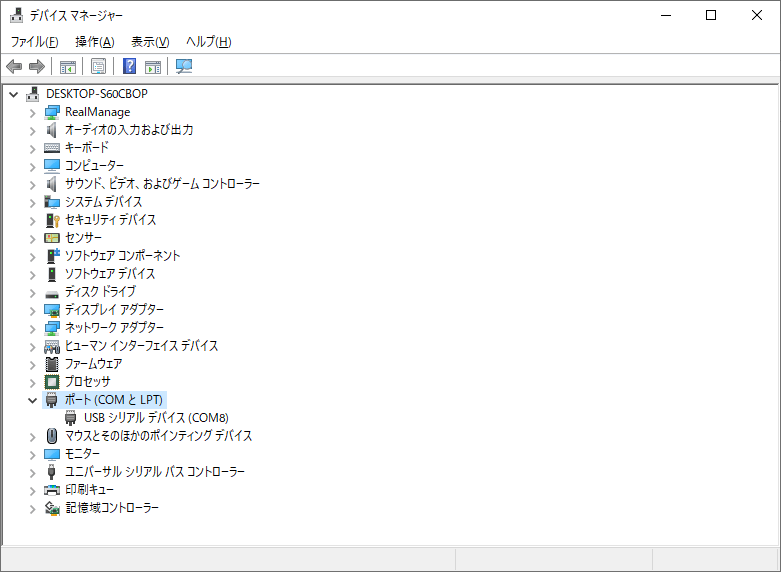
Task: Expand the ネットワーク アダプター node
Action: [33, 328]
